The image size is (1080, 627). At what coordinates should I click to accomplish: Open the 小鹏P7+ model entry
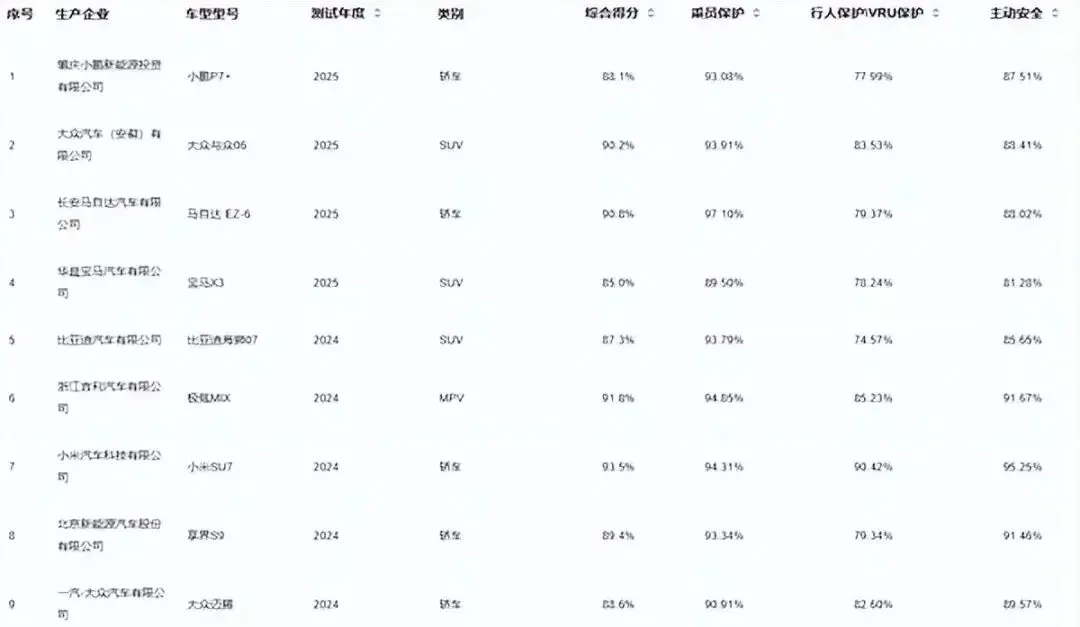pyautogui.click(x=209, y=76)
